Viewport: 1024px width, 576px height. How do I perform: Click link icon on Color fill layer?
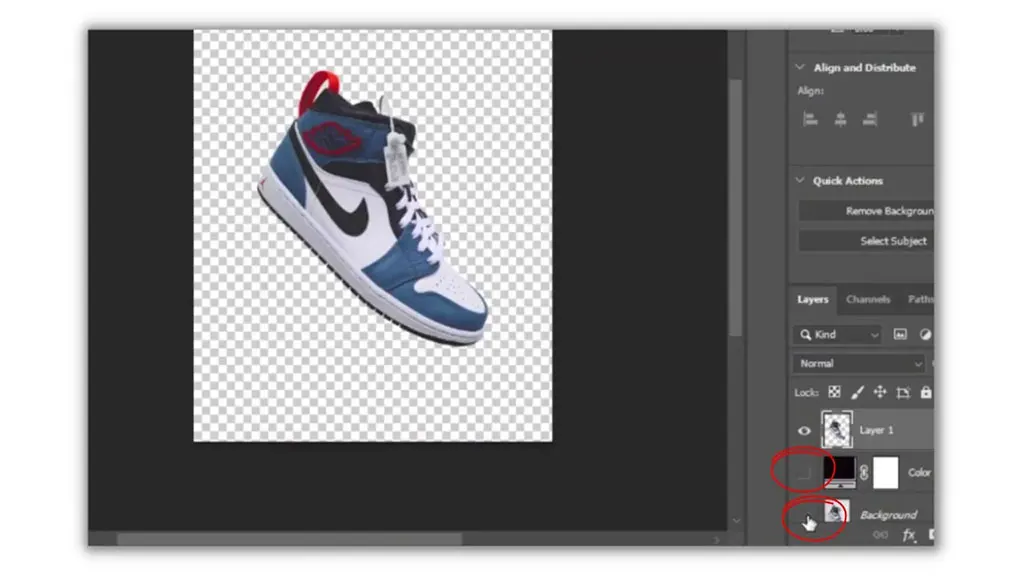point(864,473)
